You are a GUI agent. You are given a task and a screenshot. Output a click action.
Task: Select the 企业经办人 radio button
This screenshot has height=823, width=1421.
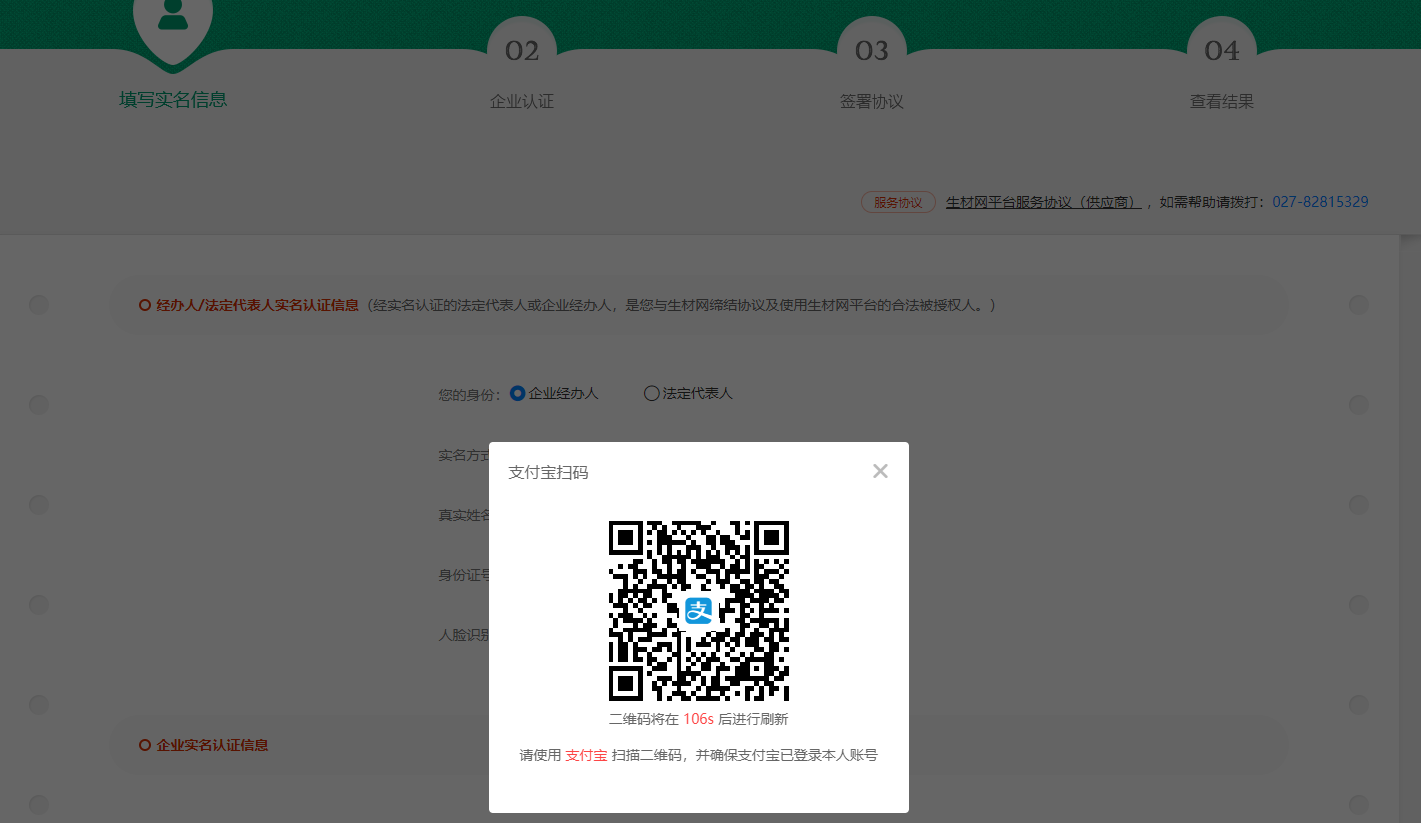(x=517, y=393)
